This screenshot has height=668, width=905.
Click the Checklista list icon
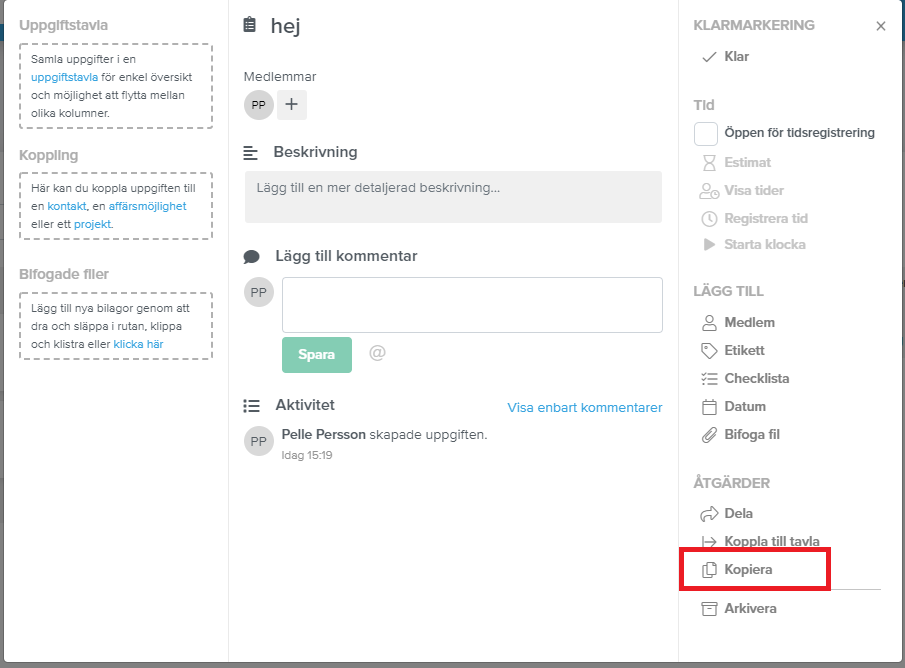709,379
